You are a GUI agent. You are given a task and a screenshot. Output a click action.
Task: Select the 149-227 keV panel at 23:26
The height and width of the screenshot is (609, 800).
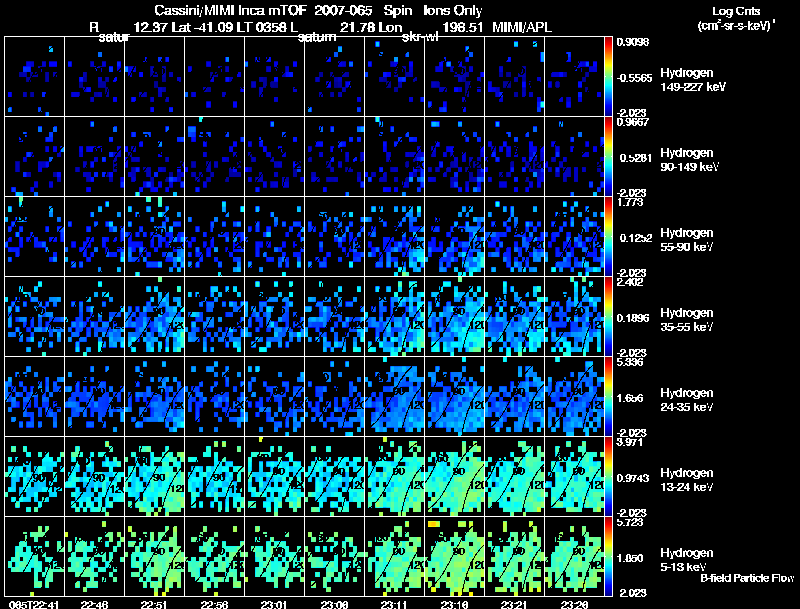(x=574, y=77)
